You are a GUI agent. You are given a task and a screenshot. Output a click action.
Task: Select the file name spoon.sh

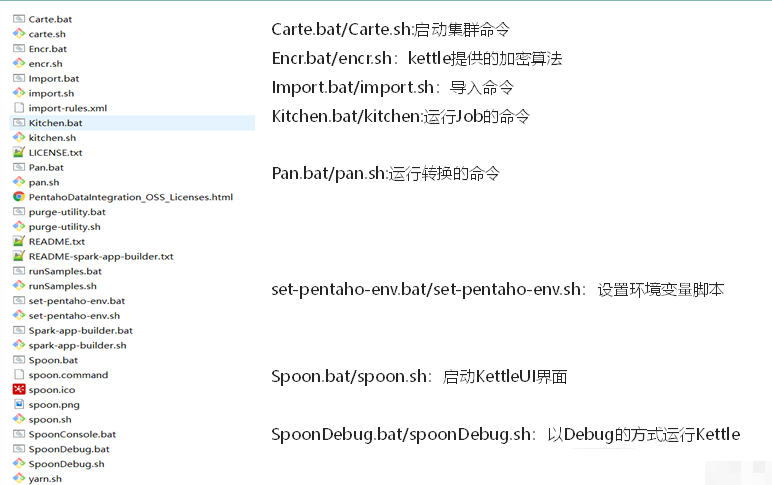50,419
